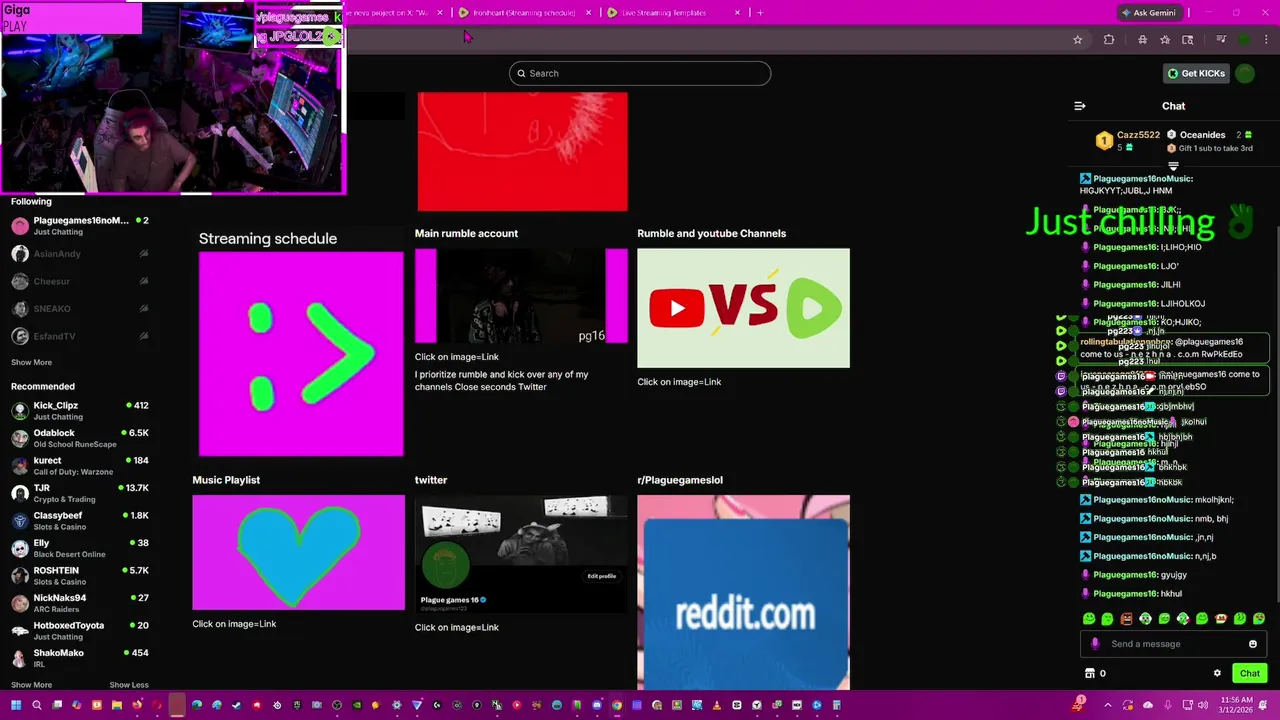This screenshot has height=720, width=1280.
Task: Click the webcam overlay in top-left
Action: pos(172,98)
